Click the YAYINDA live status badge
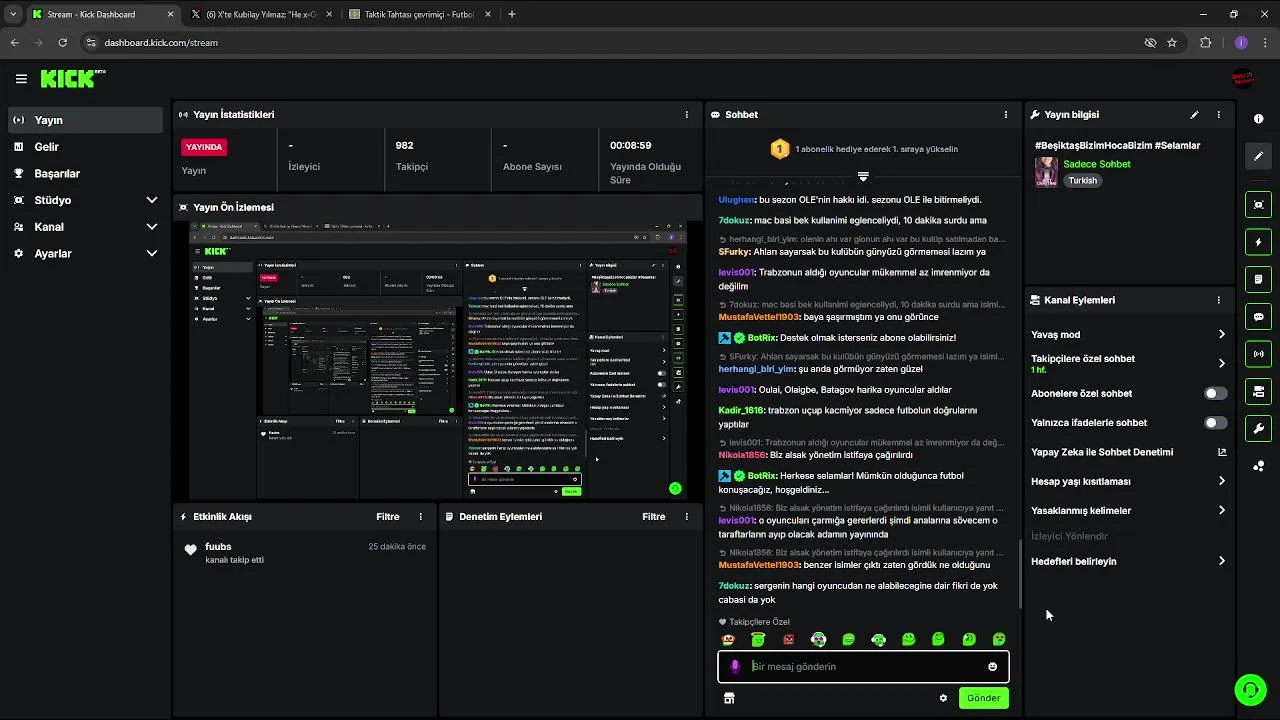Screen dimensions: 1280x720 pos(204,147)
